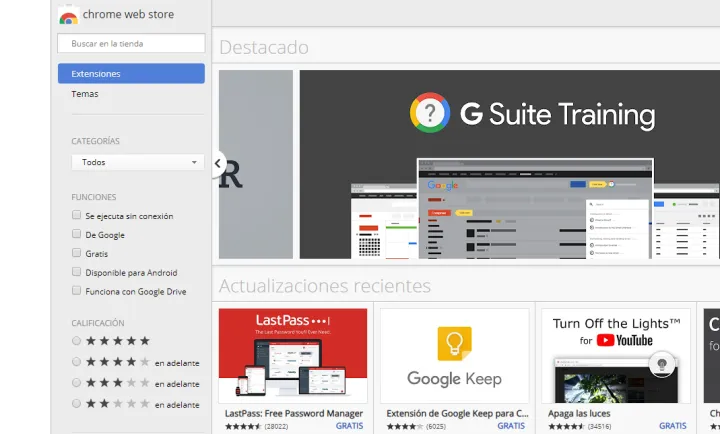Toggle 'Disponible para Android' checkbox
720x434 pixels.
pos(76,272)
